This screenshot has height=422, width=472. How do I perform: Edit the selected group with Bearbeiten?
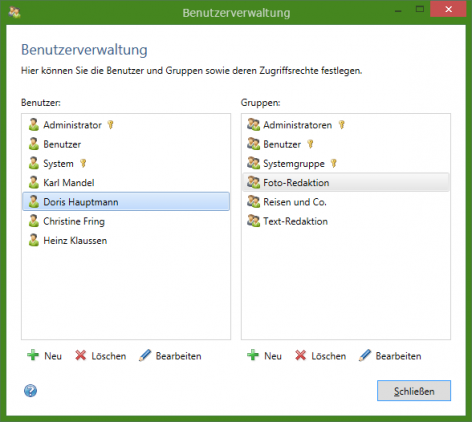(390, 356)
